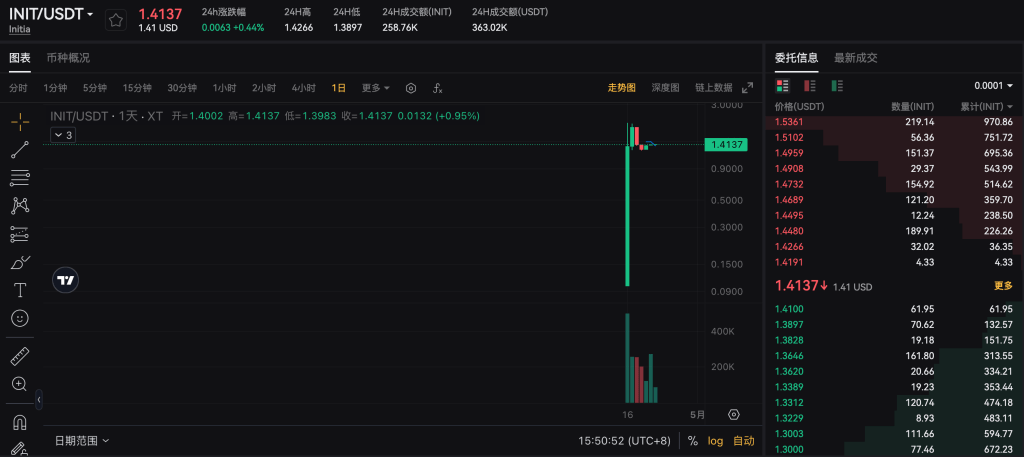Switch to 走势图 basic chart view
The width and height of the screenshot is (1024, 457).
tap(622, 87)
